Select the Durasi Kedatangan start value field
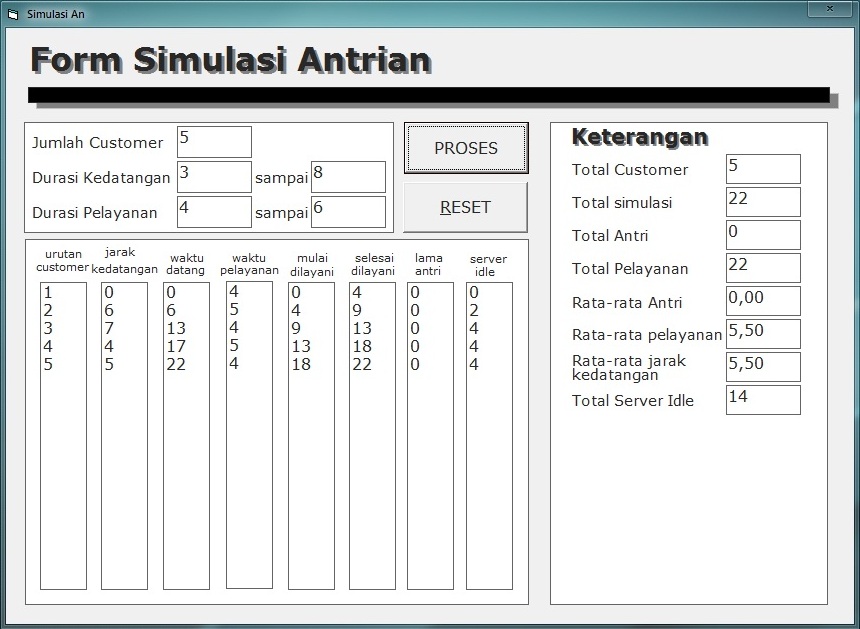This screenshot has height=629, width=860. (212, 176)
